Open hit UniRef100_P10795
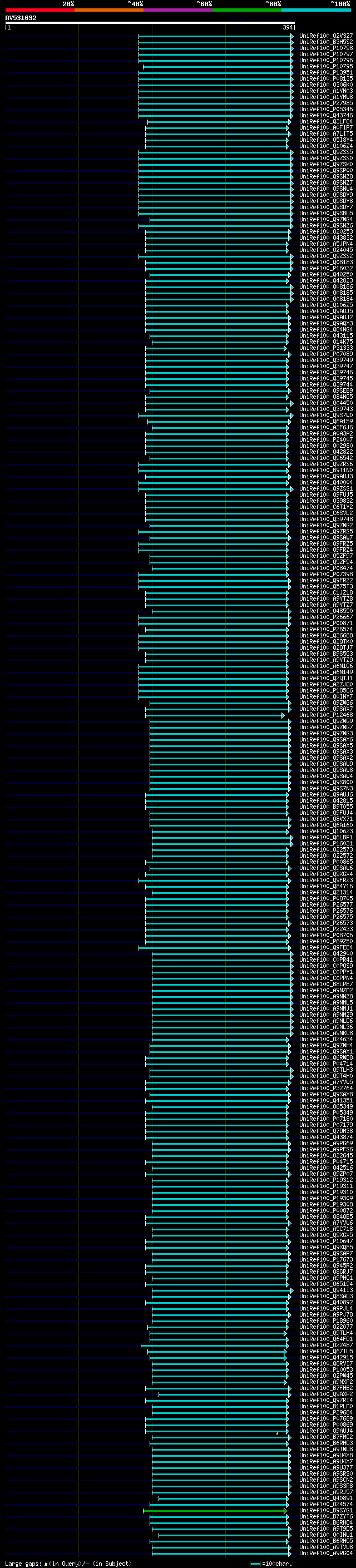Screen dimensions: 356x1568 [326, 66]
